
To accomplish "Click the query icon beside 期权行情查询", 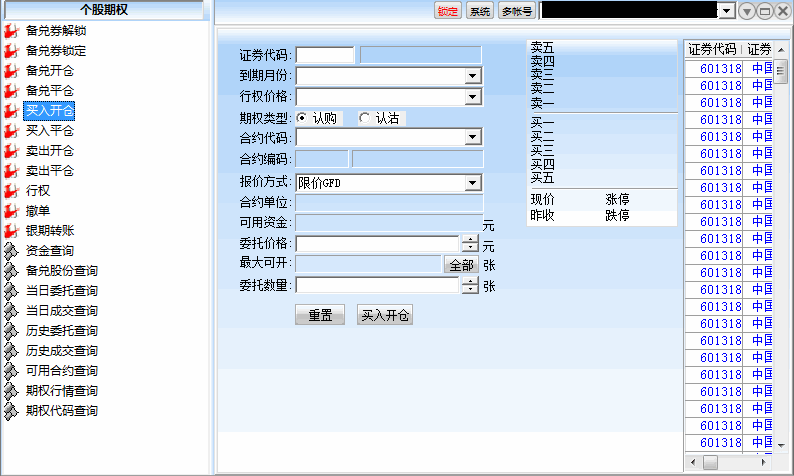I will 11,391.
